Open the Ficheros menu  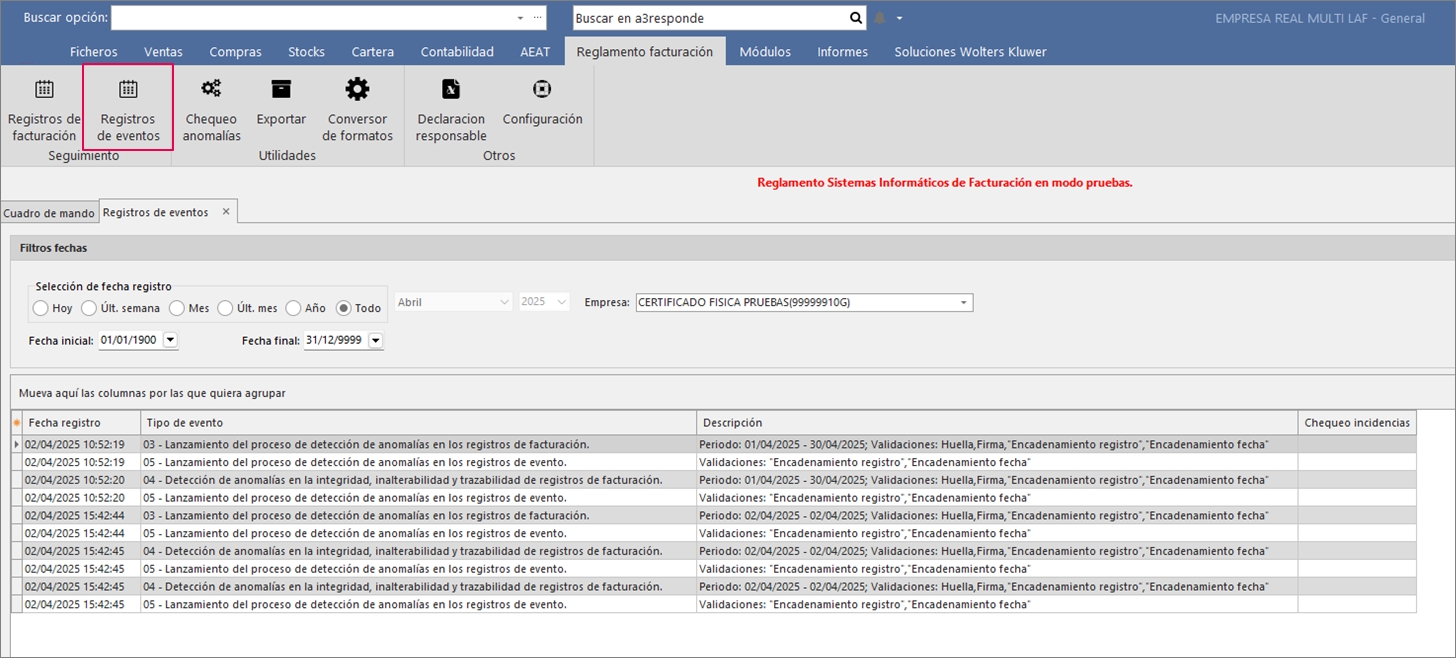[x=94, y=52]
